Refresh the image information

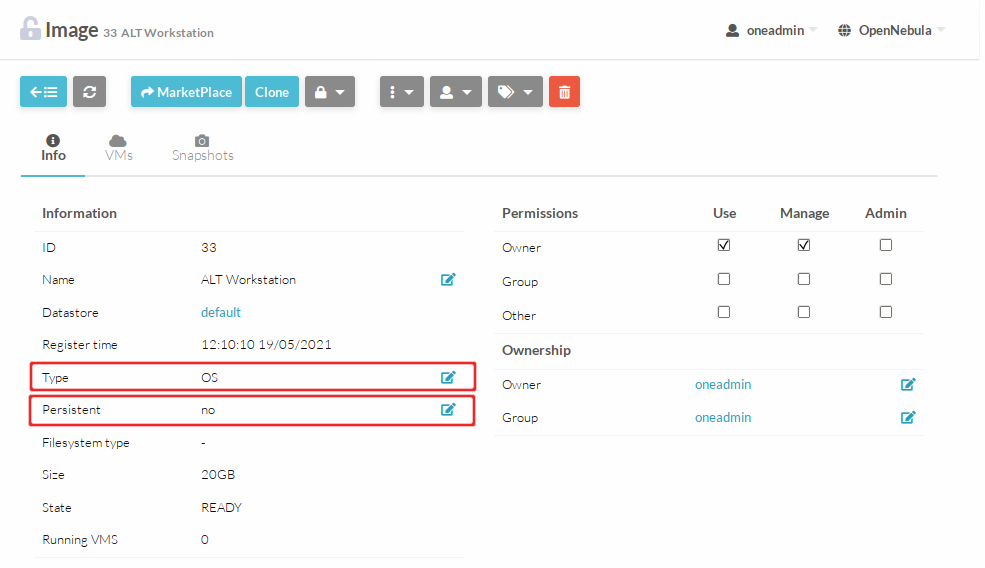[89, 92]
